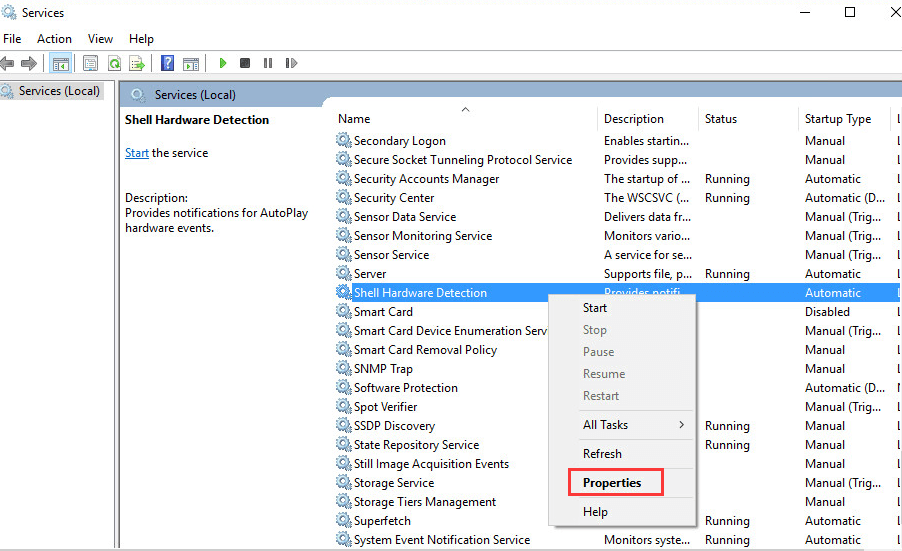
Task: Open the Action menu in menu bar
Action: click(x=54, y=39)
